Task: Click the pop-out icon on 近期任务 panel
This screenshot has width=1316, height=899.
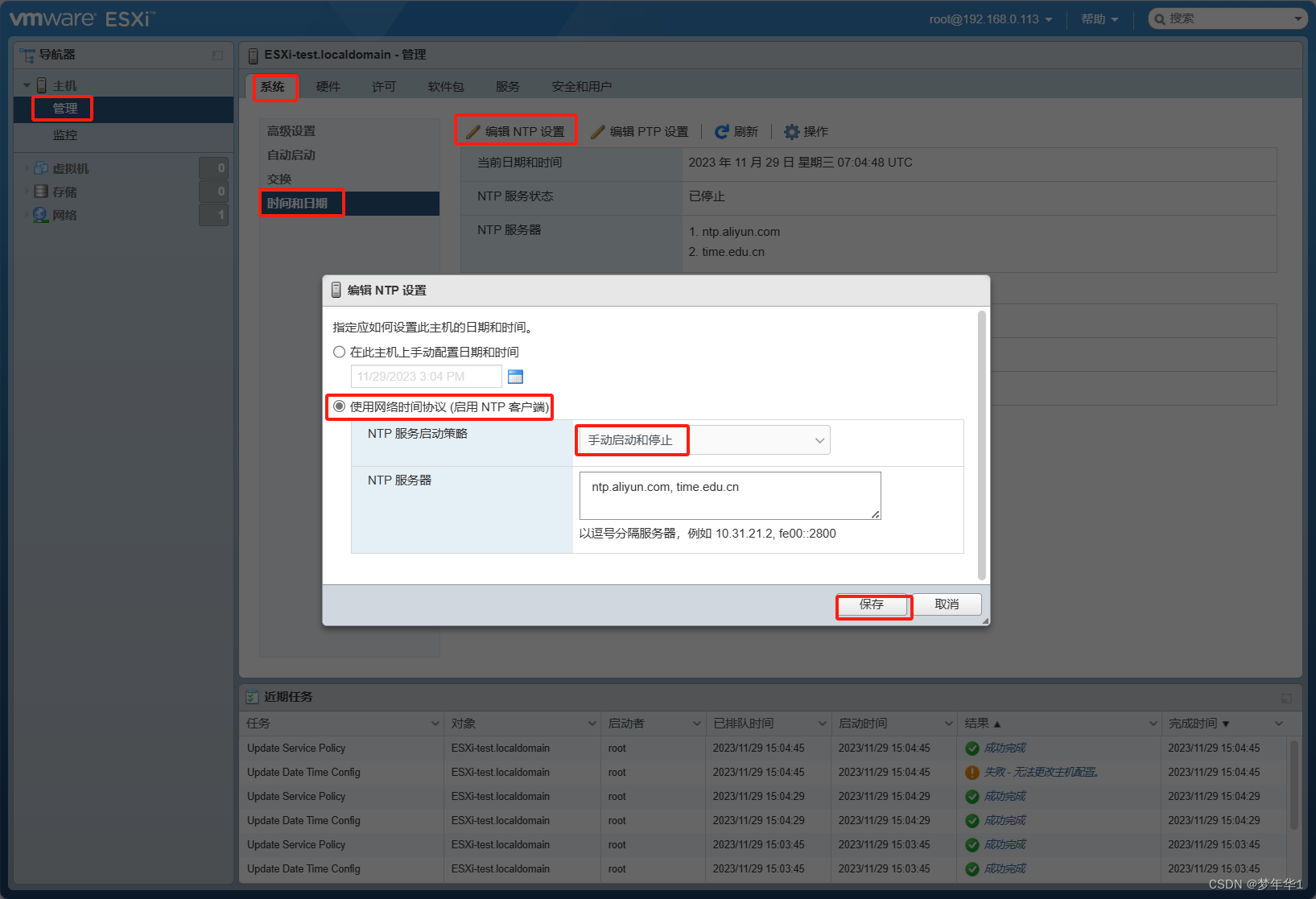Action: coord(1285,698)
